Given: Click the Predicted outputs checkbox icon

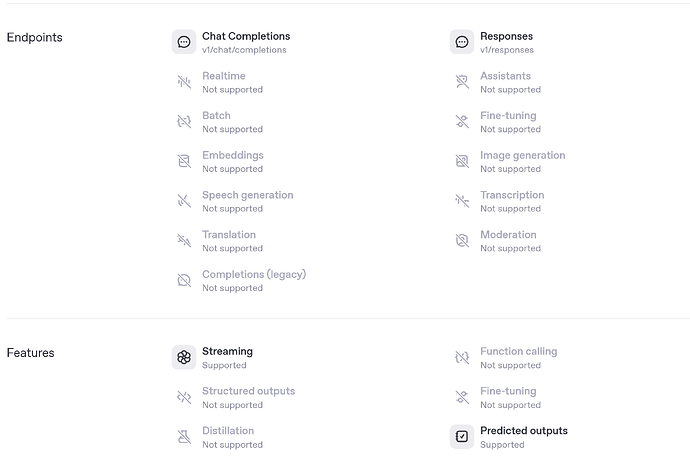Looking at the screenshot, I should (x=462, y=436).
